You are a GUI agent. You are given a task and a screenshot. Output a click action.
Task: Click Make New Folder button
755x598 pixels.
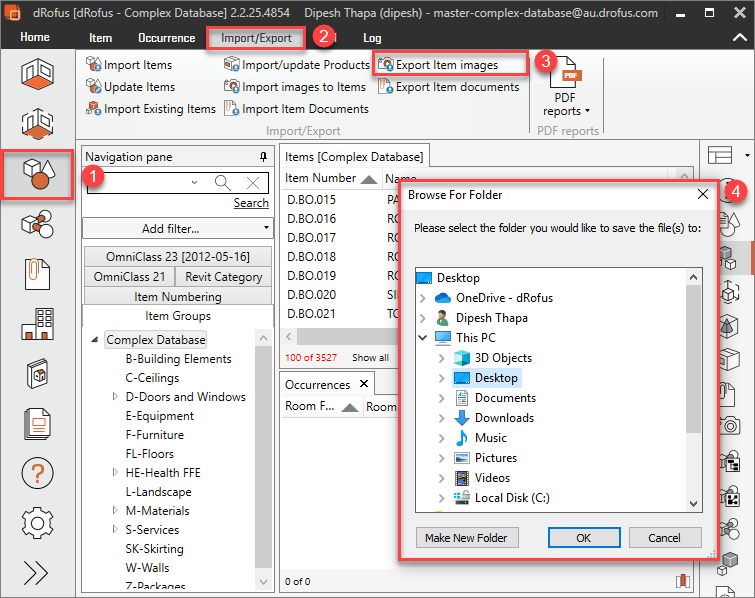tap(467, 537)
